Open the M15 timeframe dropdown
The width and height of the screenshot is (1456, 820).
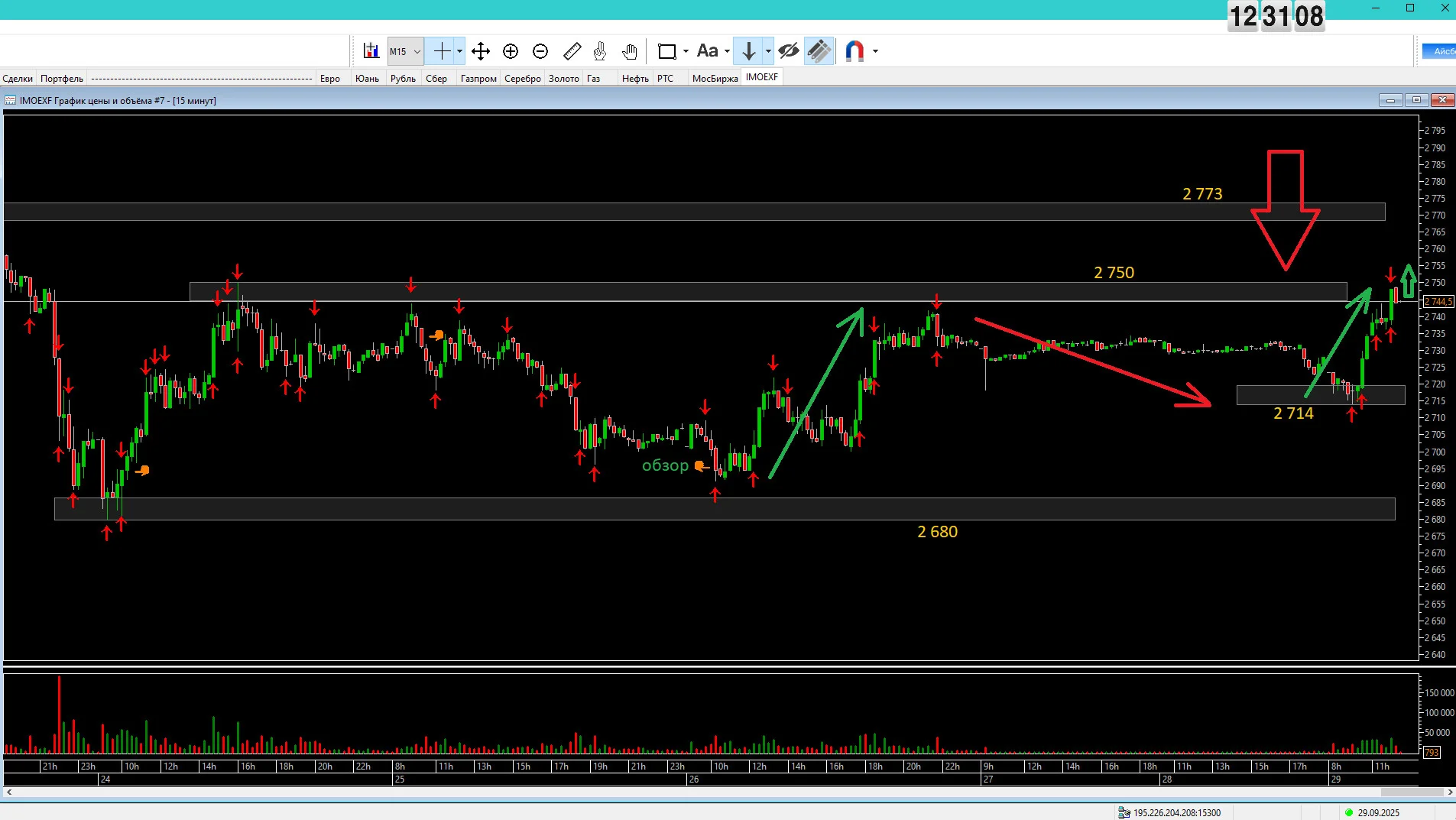click(x=405, y=51)
